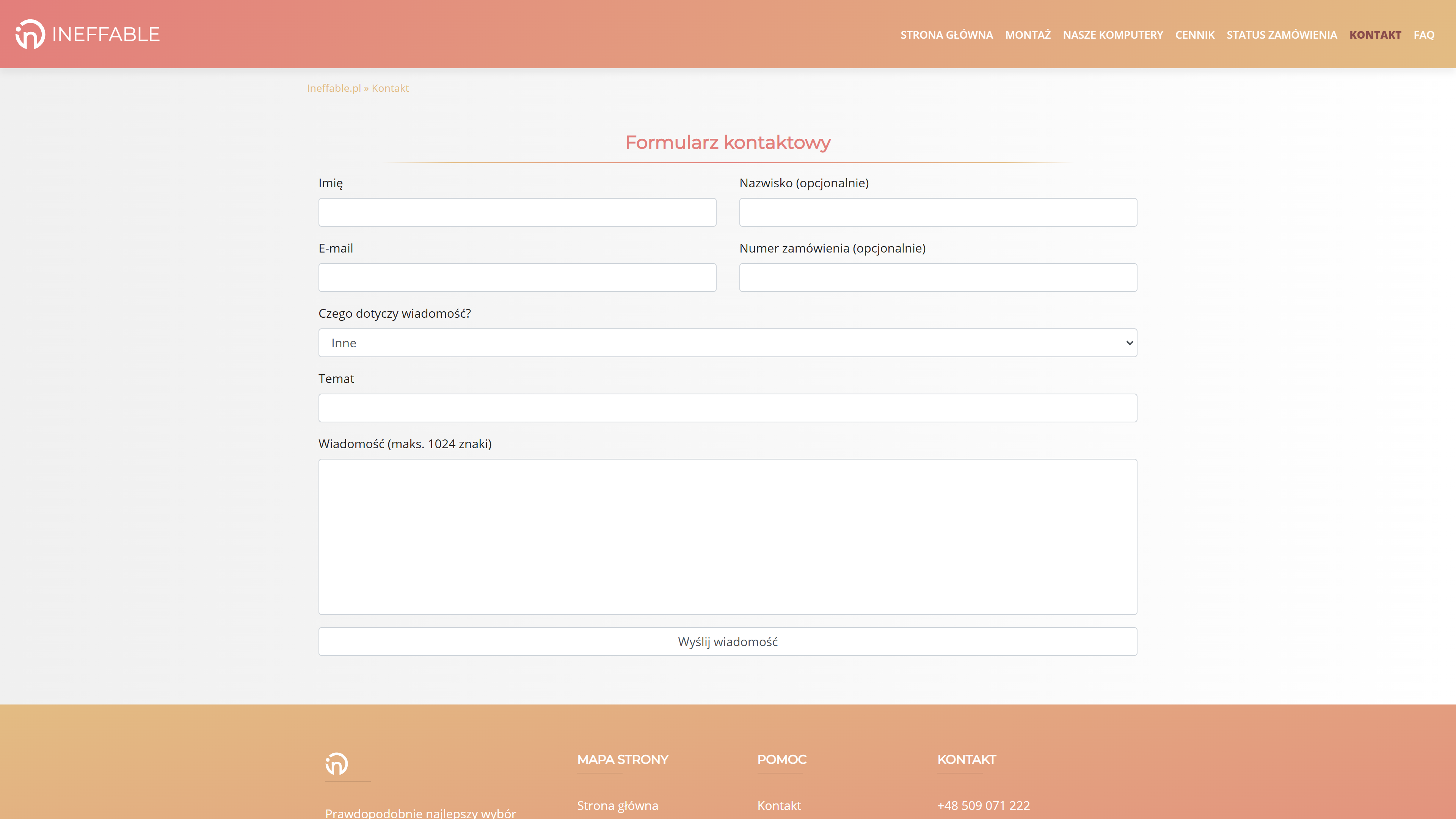
Task: Click the active KONTAKT nav item
Action: tap(1374, 35)
